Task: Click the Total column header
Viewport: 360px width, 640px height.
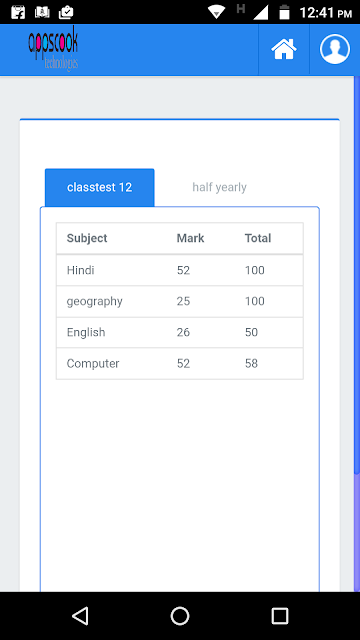Action: point(258,238)
